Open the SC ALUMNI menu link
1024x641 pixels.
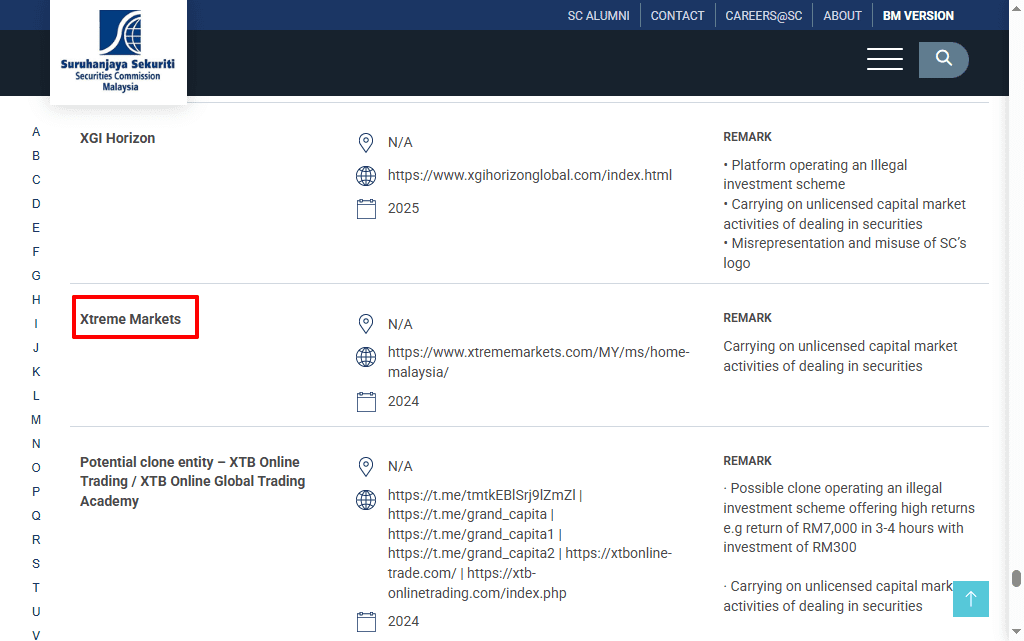click(x=598, y=16)
